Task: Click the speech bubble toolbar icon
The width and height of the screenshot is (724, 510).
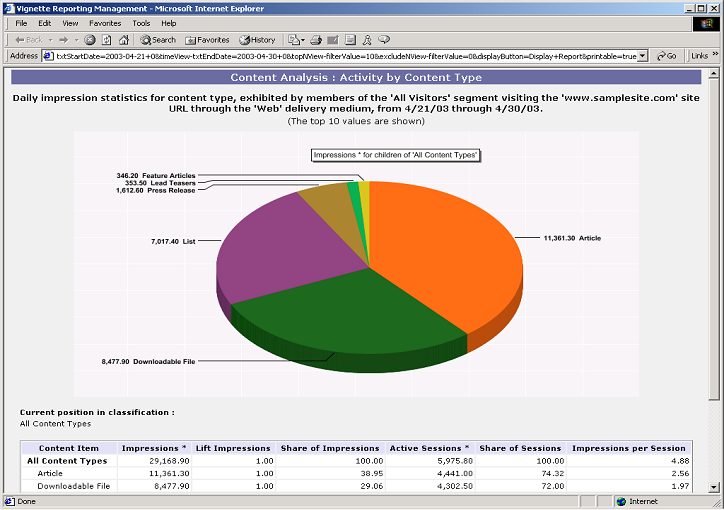Action: coord(384,40)
